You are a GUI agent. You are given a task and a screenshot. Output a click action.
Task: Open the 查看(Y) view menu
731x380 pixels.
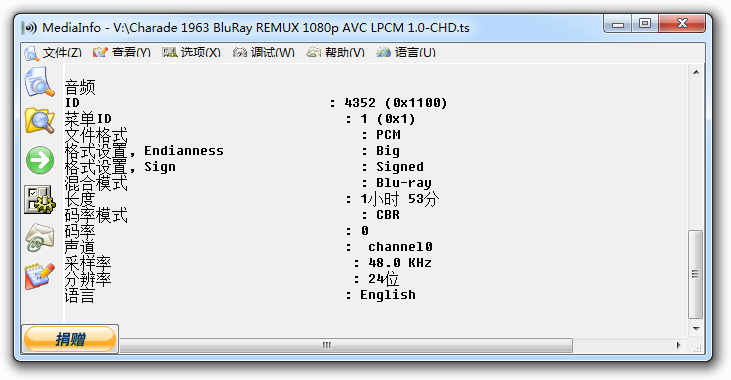click(x=121, y=52)
